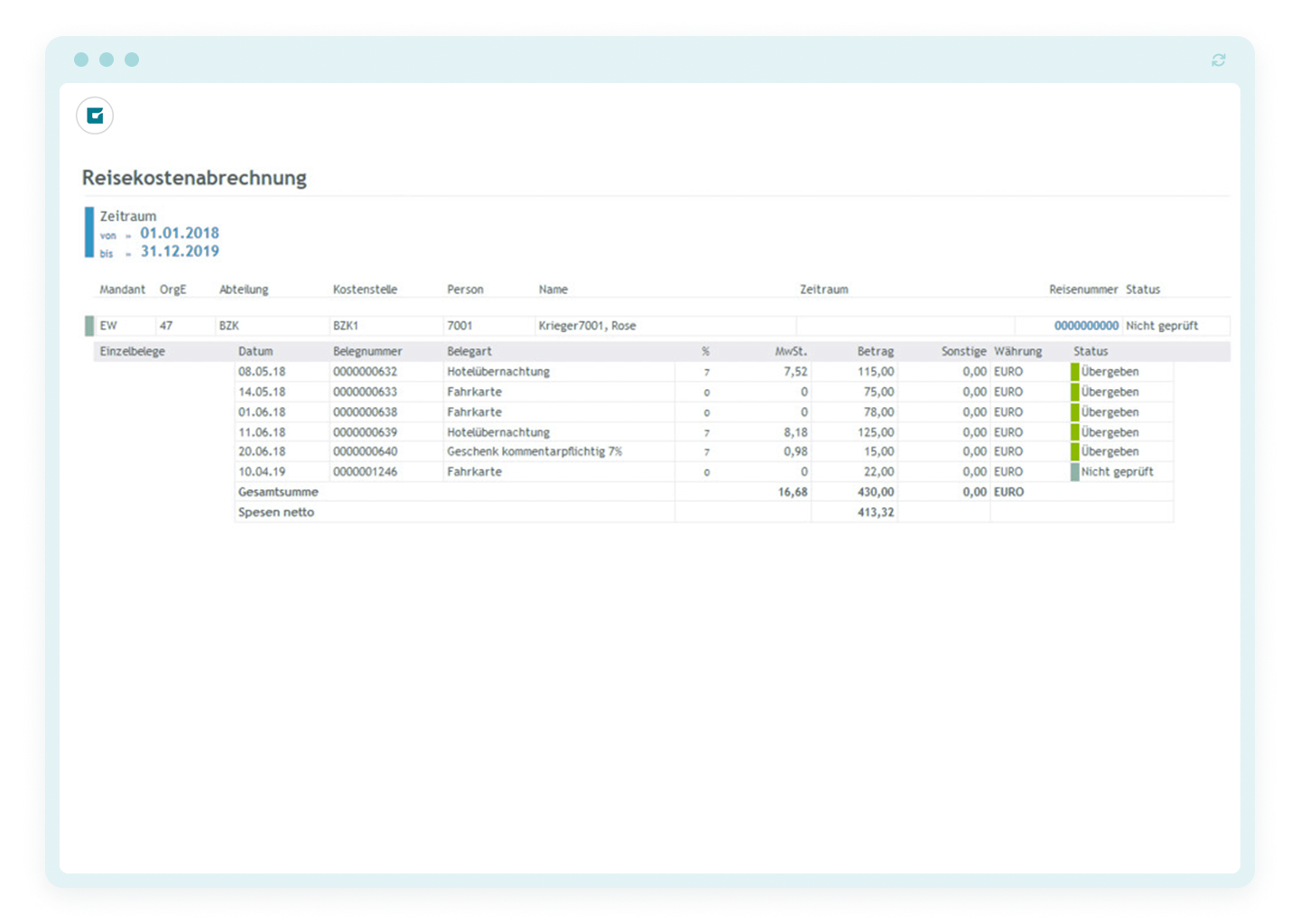
Task: Select amount 125,00 cell
Action: pyautogui.click(x=876, y=432)
